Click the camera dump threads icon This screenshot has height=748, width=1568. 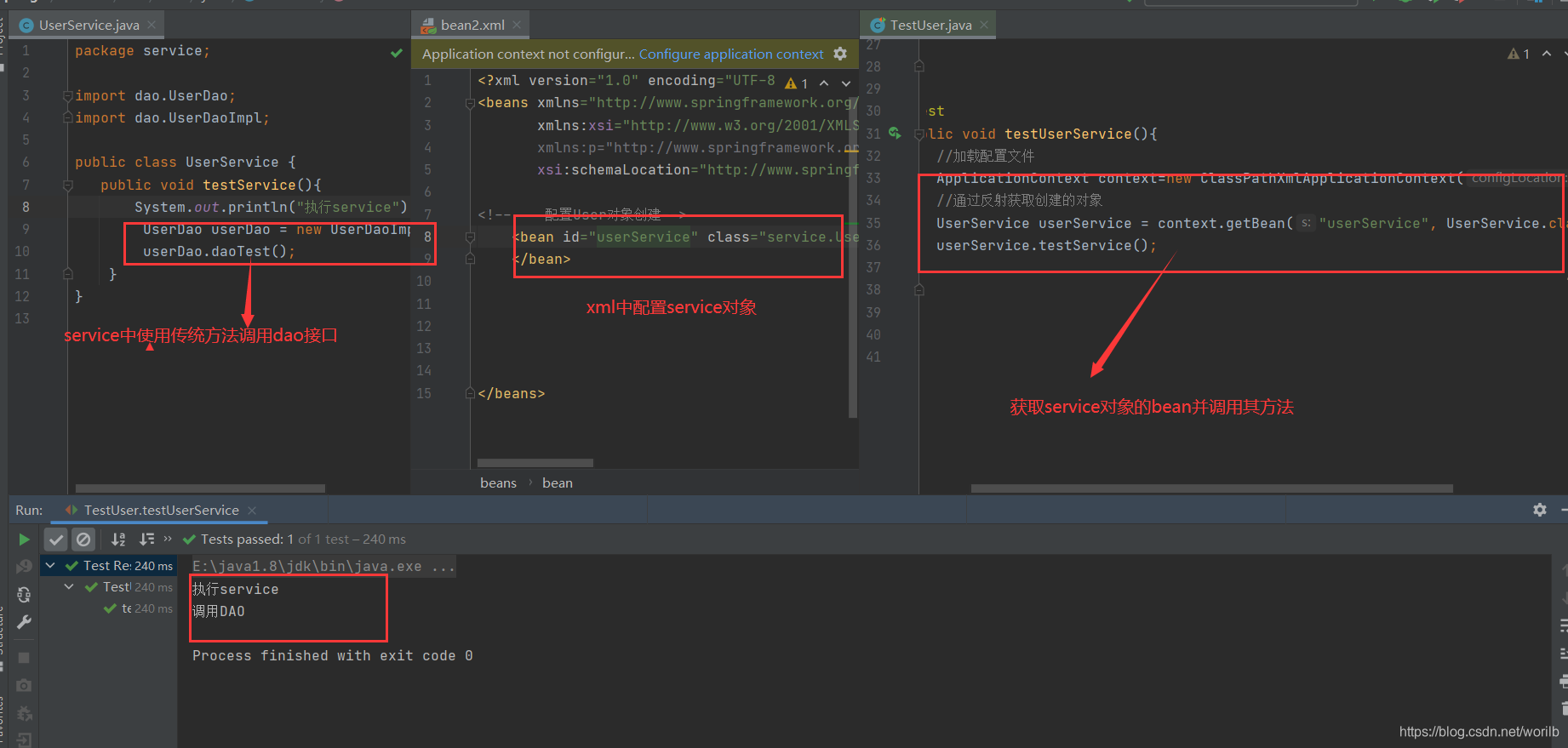(x=24, y=685)
